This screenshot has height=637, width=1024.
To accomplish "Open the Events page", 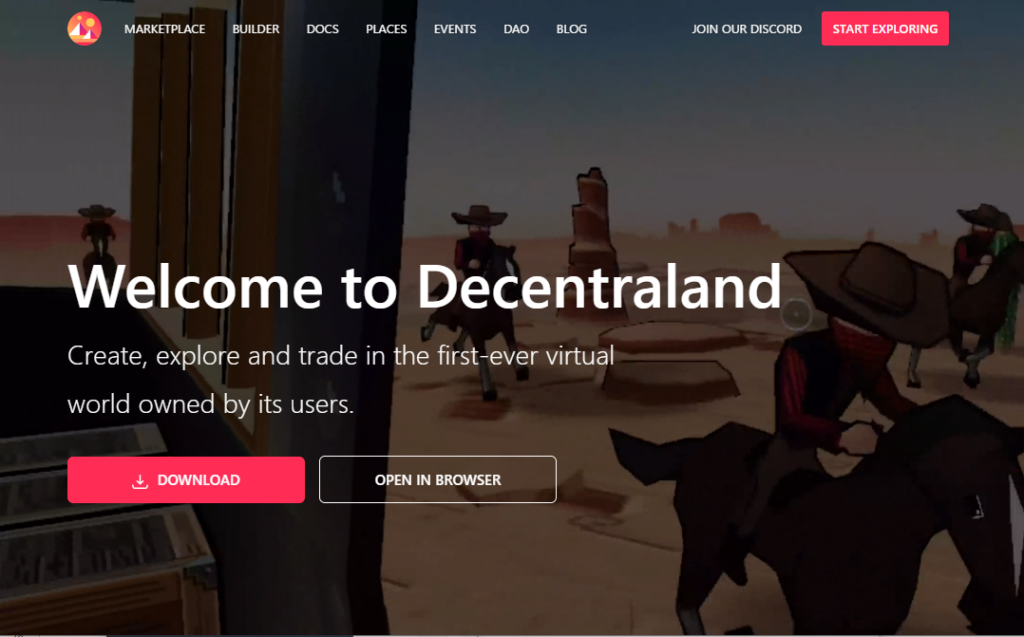I will (x=455, y=29).
